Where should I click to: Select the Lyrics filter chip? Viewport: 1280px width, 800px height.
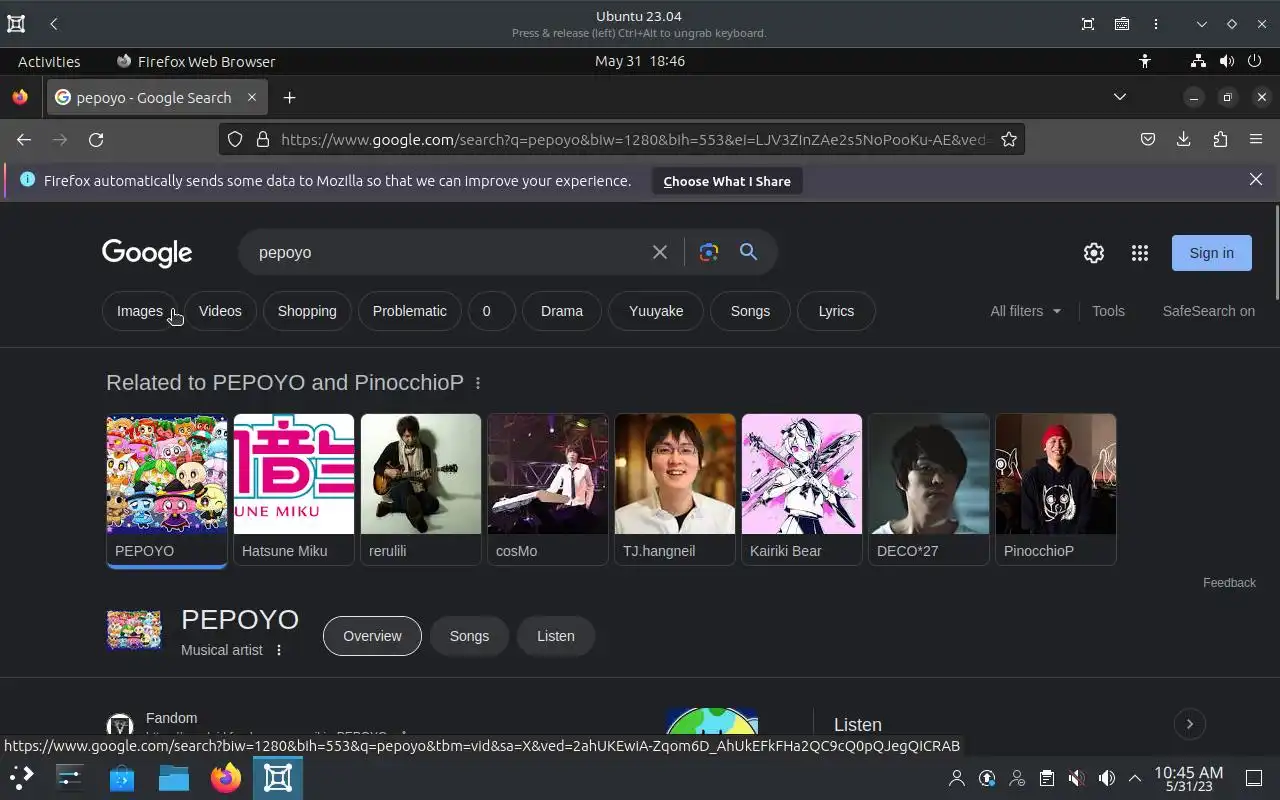(x=836, y=311)
